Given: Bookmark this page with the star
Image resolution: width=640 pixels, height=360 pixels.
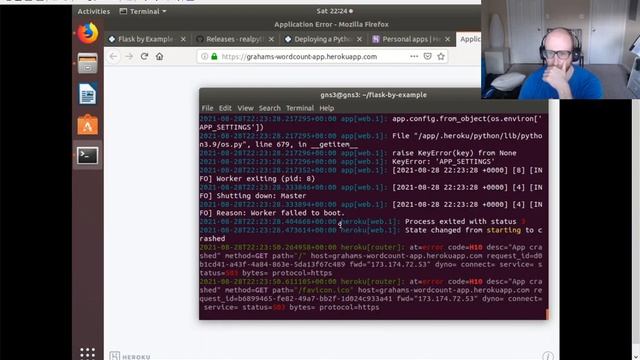Looking at the screenshot, I should pos(441,56).
